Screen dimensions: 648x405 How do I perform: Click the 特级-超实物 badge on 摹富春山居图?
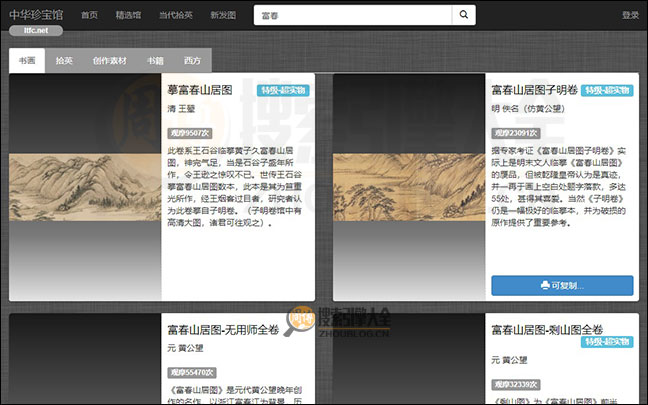coord(283,91)
